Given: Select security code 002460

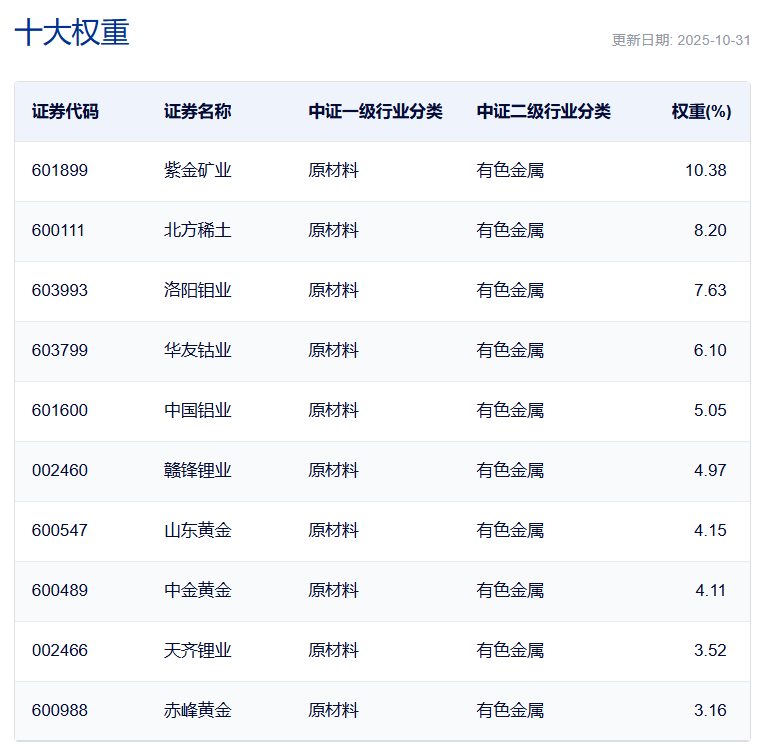Looking at the screenshot, I should click(60, 470).
